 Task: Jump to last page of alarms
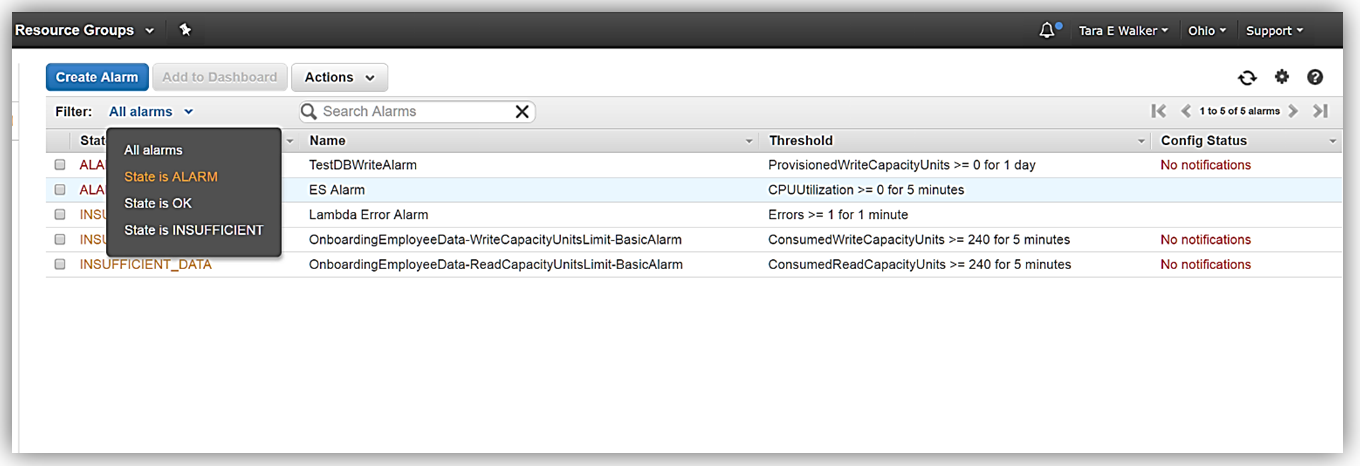pos(1320,111)
